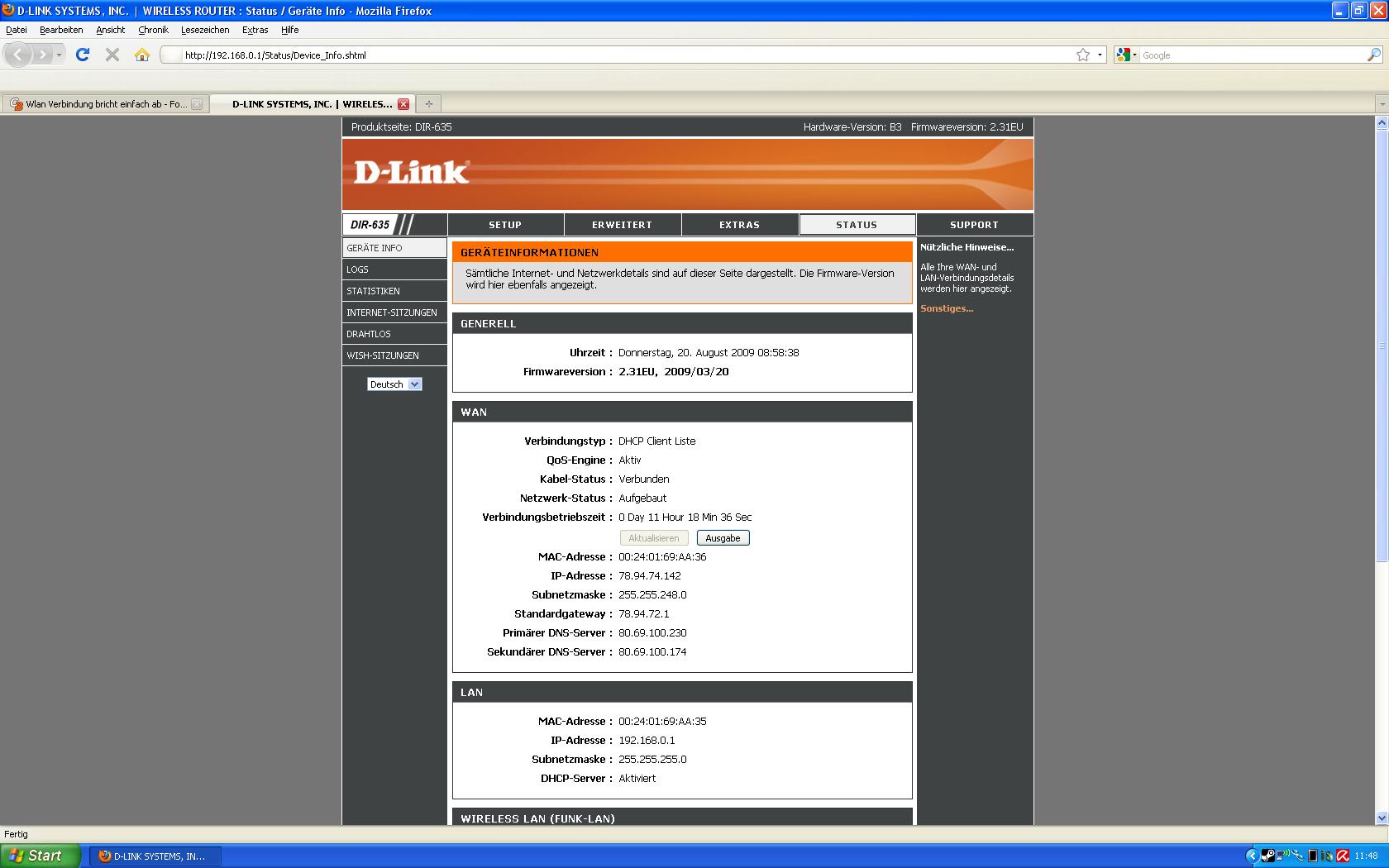Image resolution: width=1389 pixels, height=868 pixels.
Task: Go forward with the browser Forward arrow
Action: click(x=42, y=55)
